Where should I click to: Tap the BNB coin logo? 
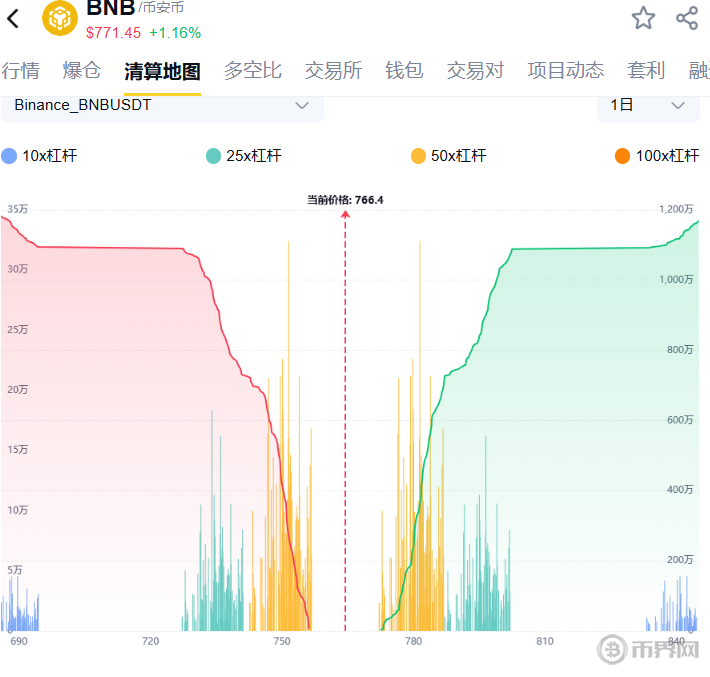60,18
